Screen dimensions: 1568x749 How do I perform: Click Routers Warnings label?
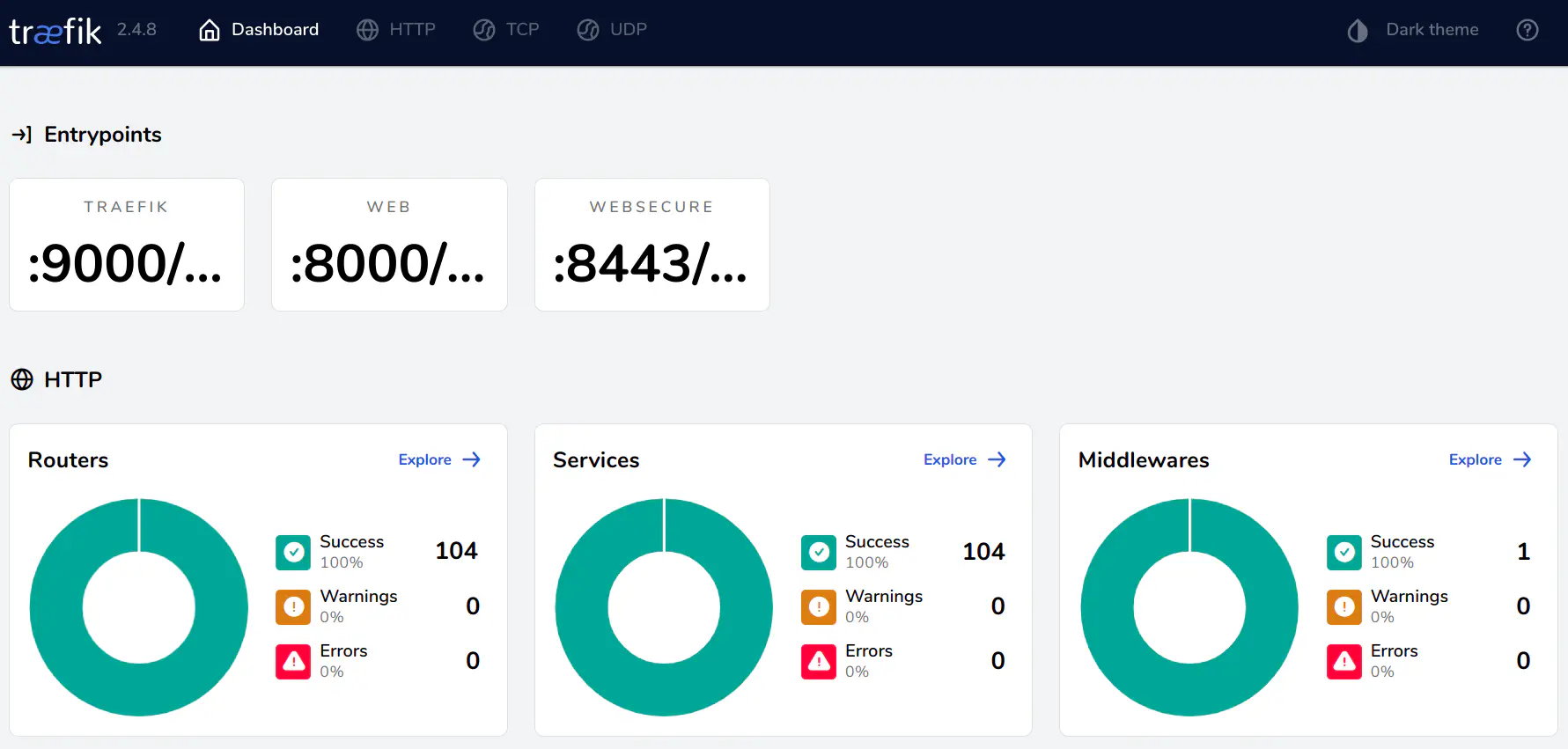[358, 596]
